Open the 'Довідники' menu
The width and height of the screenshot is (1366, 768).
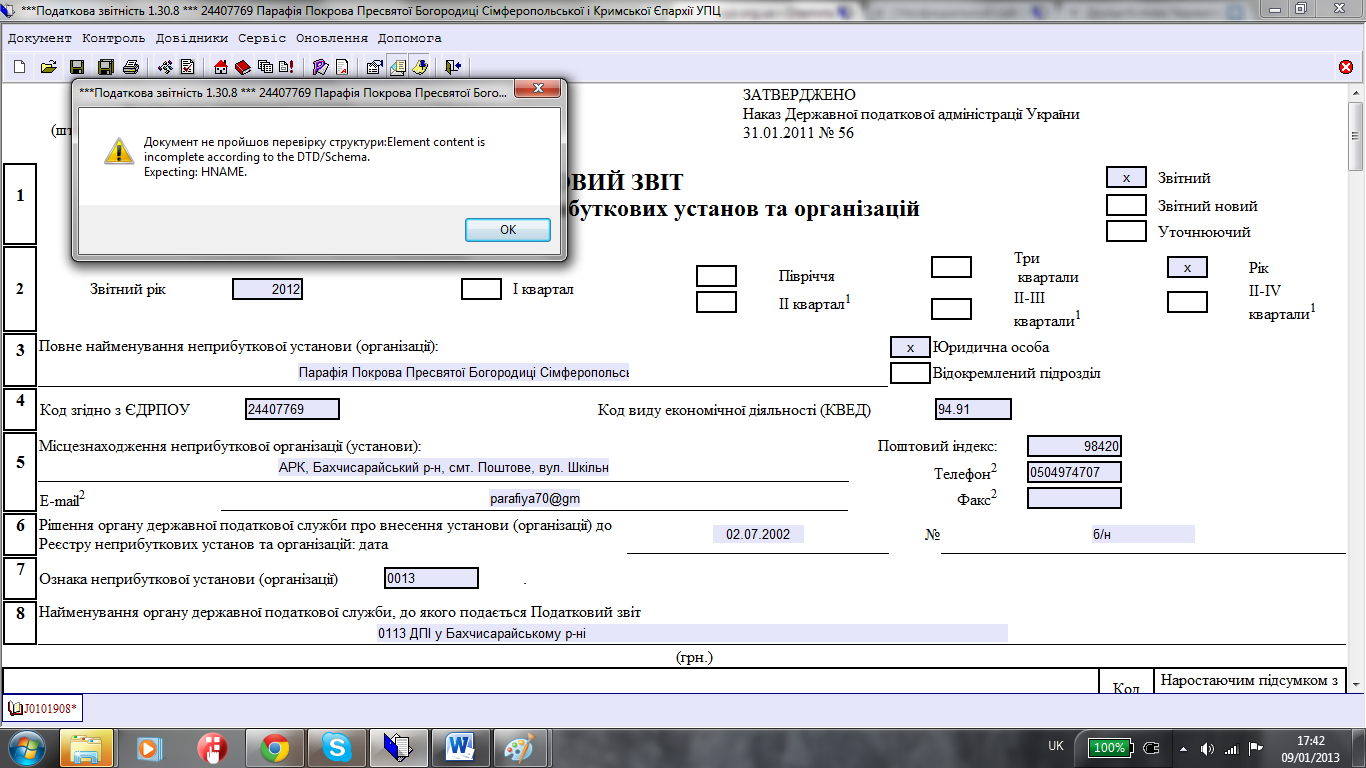(x=191, y=38)
